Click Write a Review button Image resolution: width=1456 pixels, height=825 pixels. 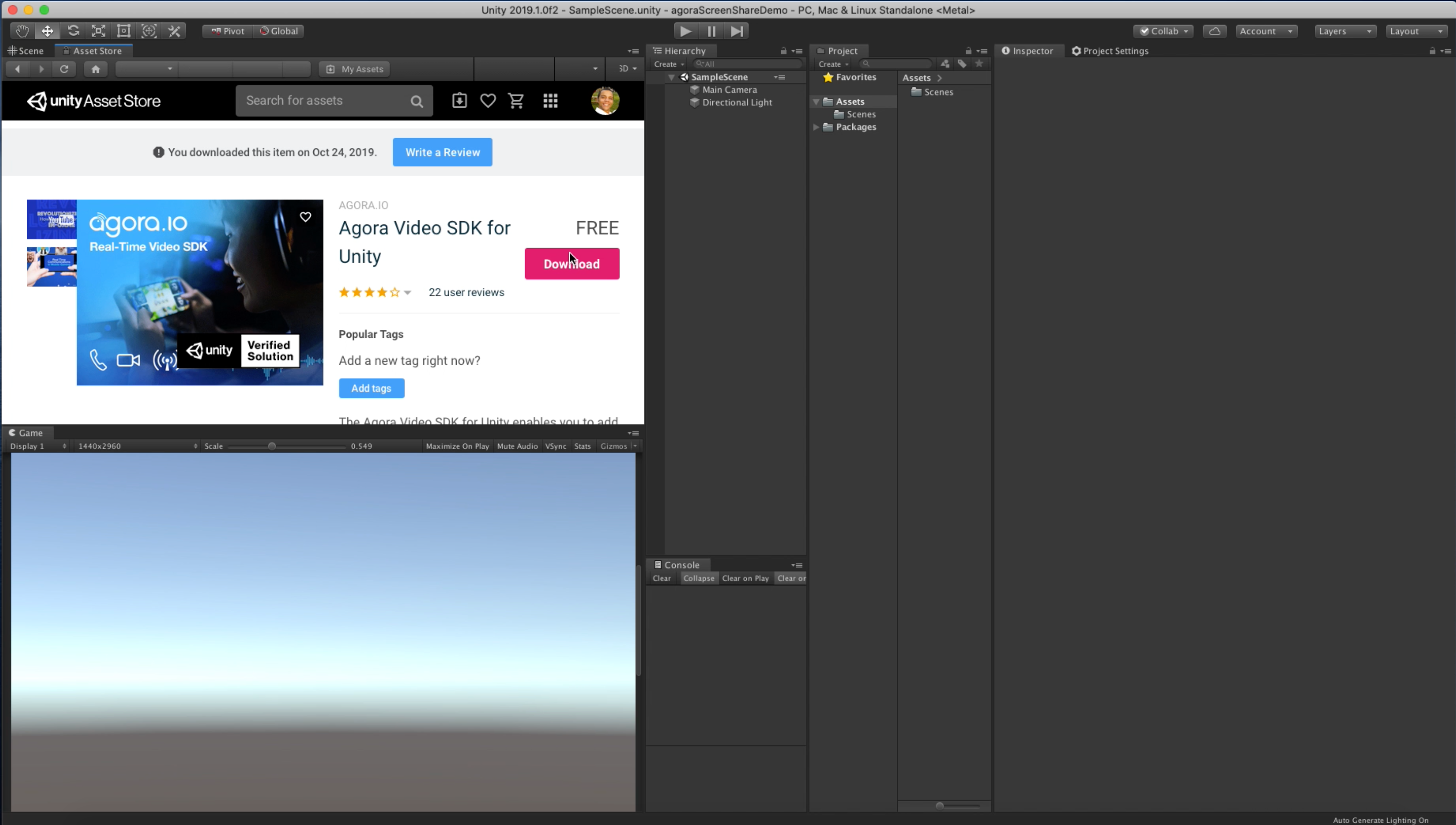(442, 152)
